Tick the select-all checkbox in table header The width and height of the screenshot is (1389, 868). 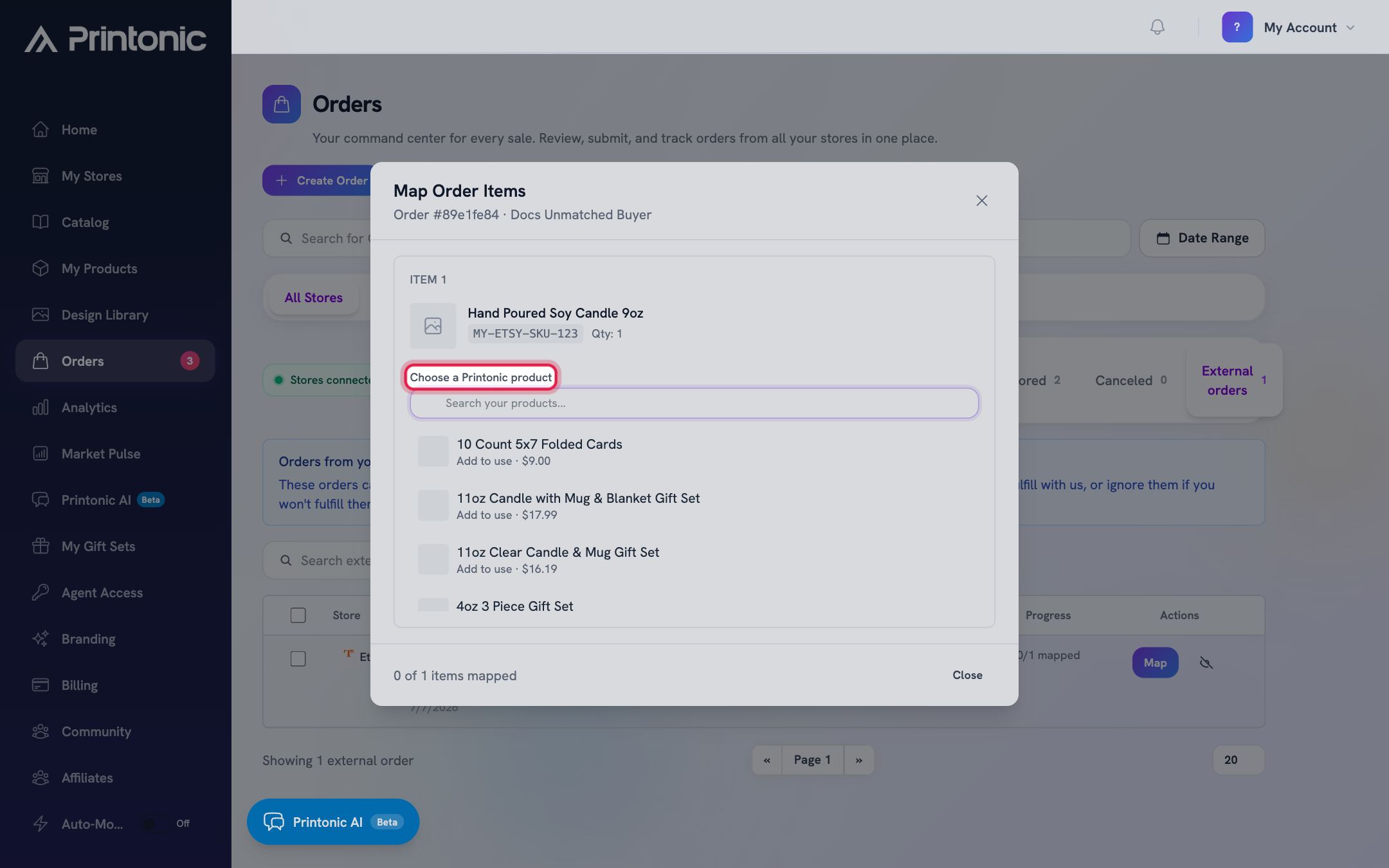point(298,615)
